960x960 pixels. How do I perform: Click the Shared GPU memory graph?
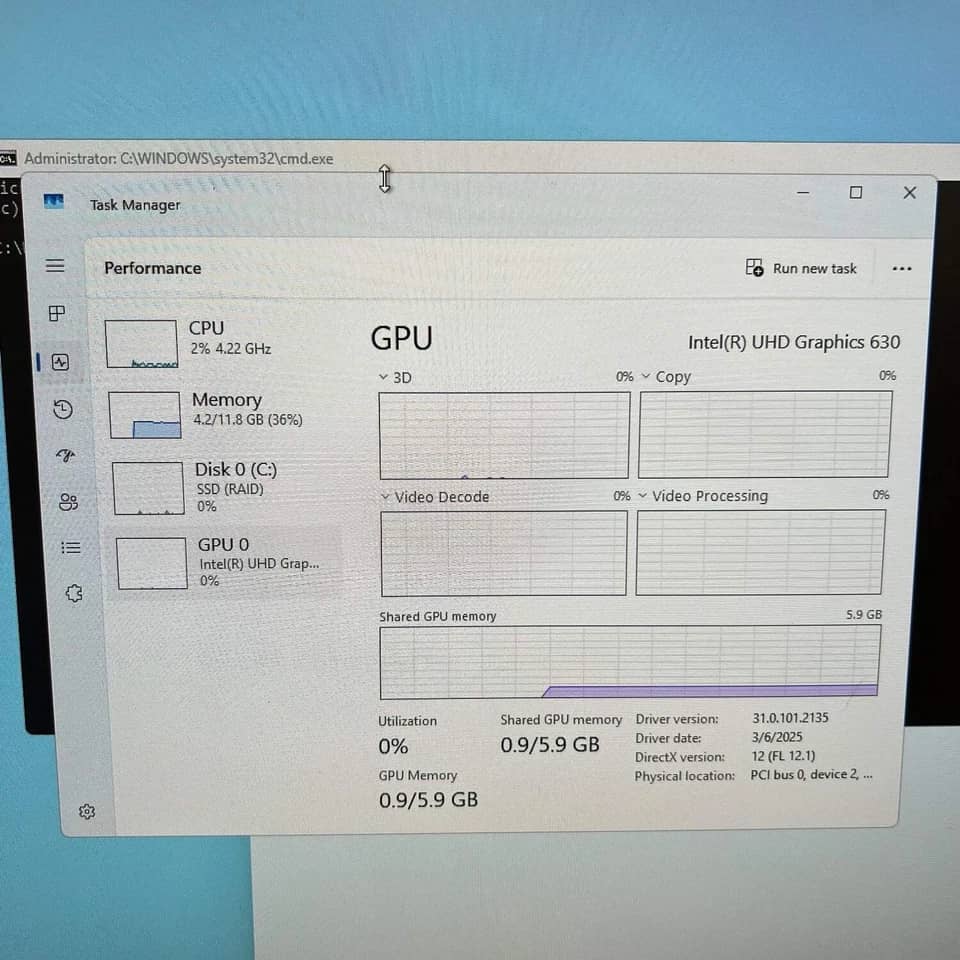click(x=630, y=662)
